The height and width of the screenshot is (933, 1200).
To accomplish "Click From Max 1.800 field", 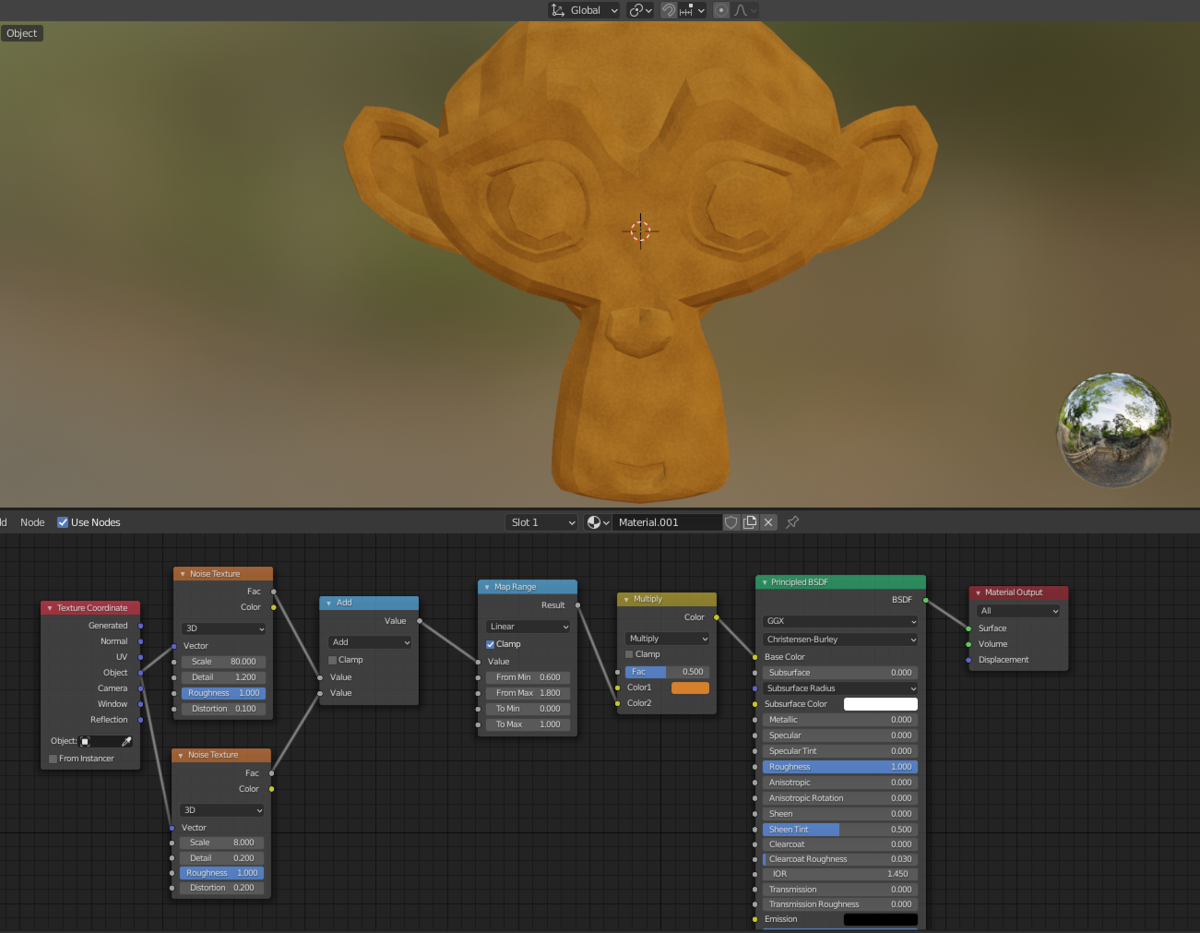I will pyautogui.click(x=528, y=693).
